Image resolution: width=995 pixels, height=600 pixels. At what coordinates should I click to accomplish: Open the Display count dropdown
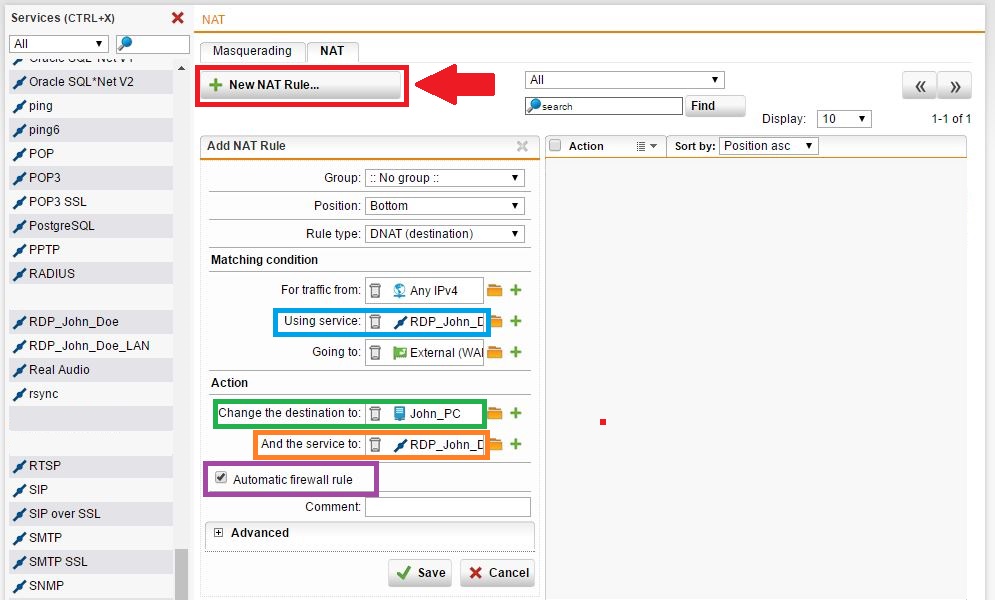point(844,119)
